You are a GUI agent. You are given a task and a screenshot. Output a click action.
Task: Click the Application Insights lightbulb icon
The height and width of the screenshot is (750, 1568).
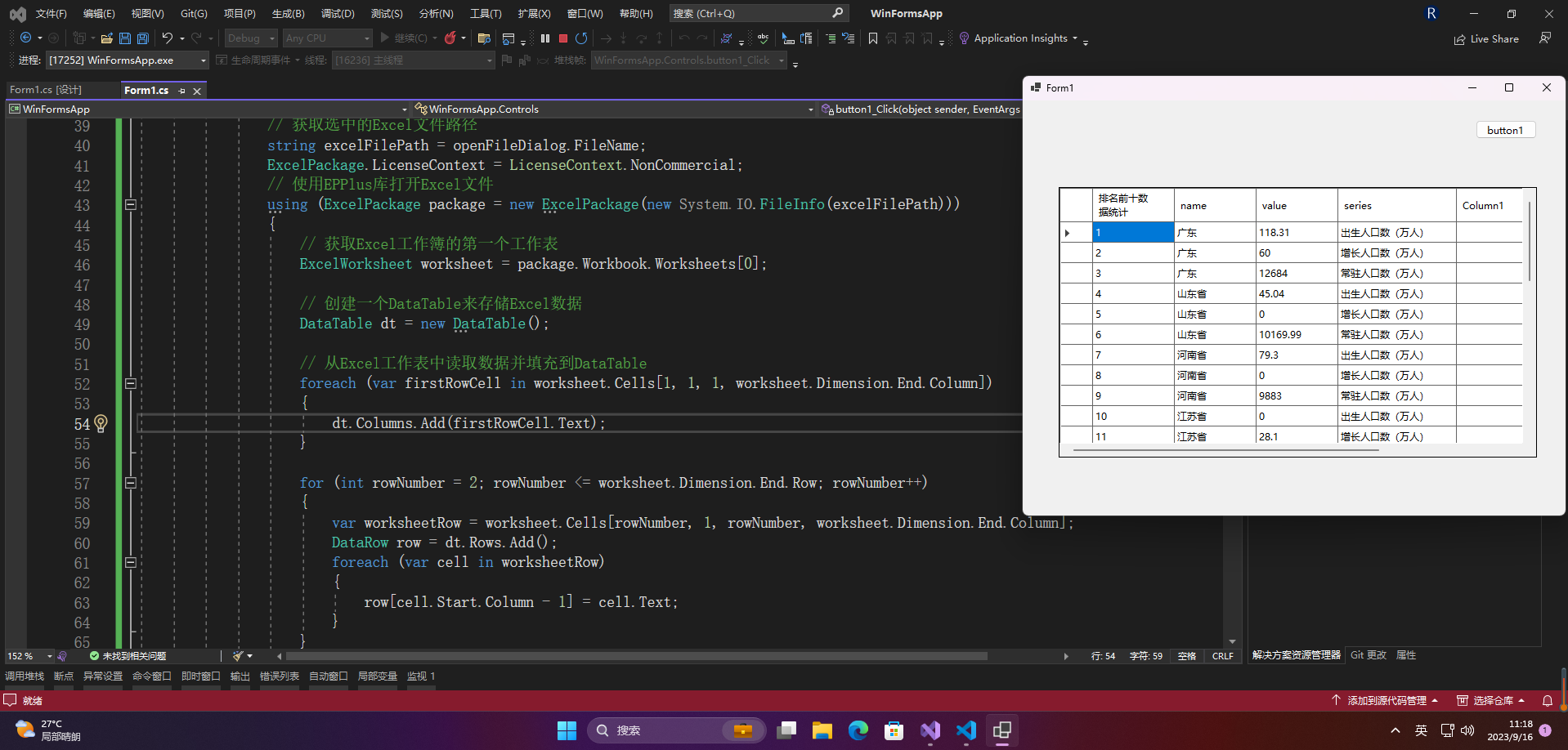(x=964, y=38)
